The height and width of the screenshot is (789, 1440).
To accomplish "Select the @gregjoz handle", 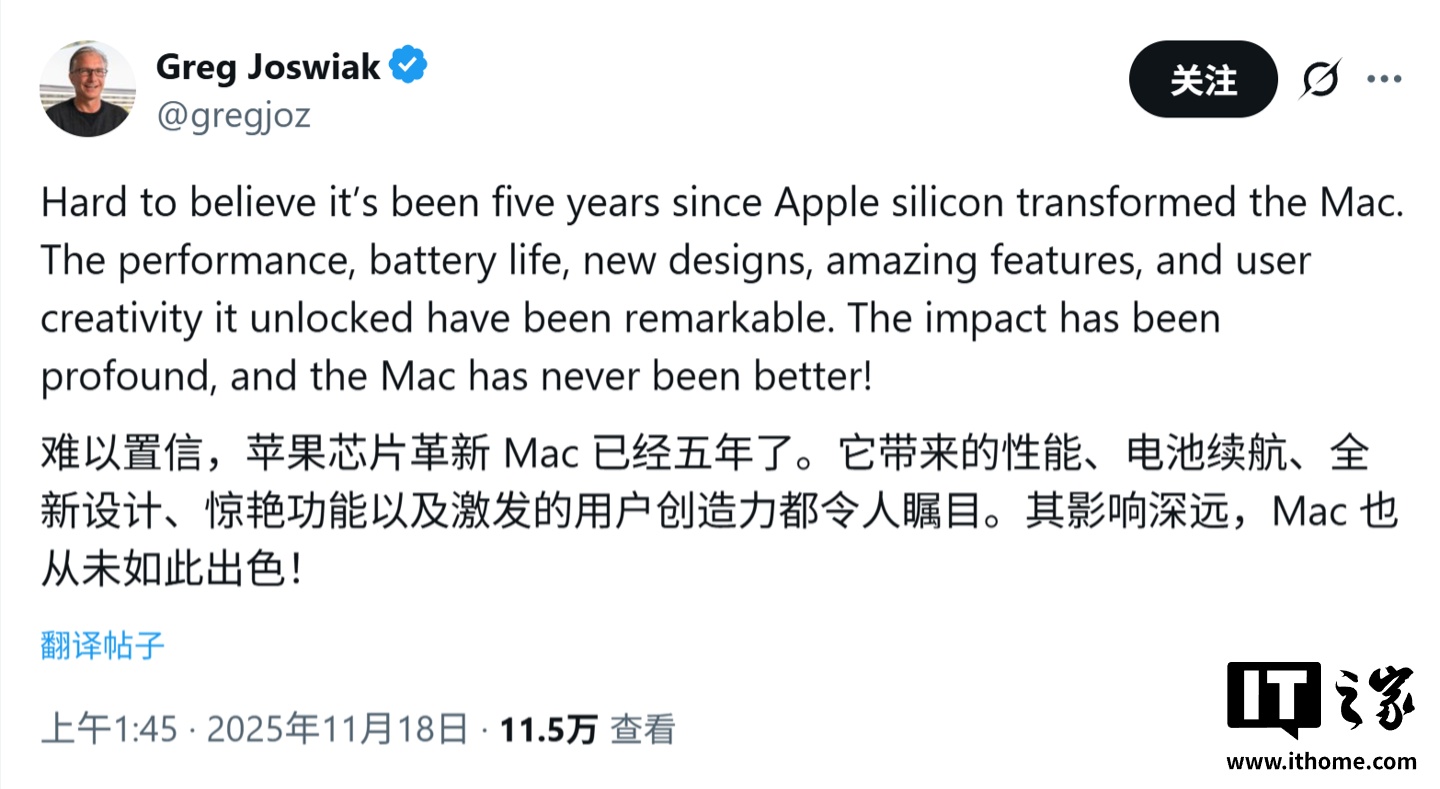I will [x=235, y=116].
